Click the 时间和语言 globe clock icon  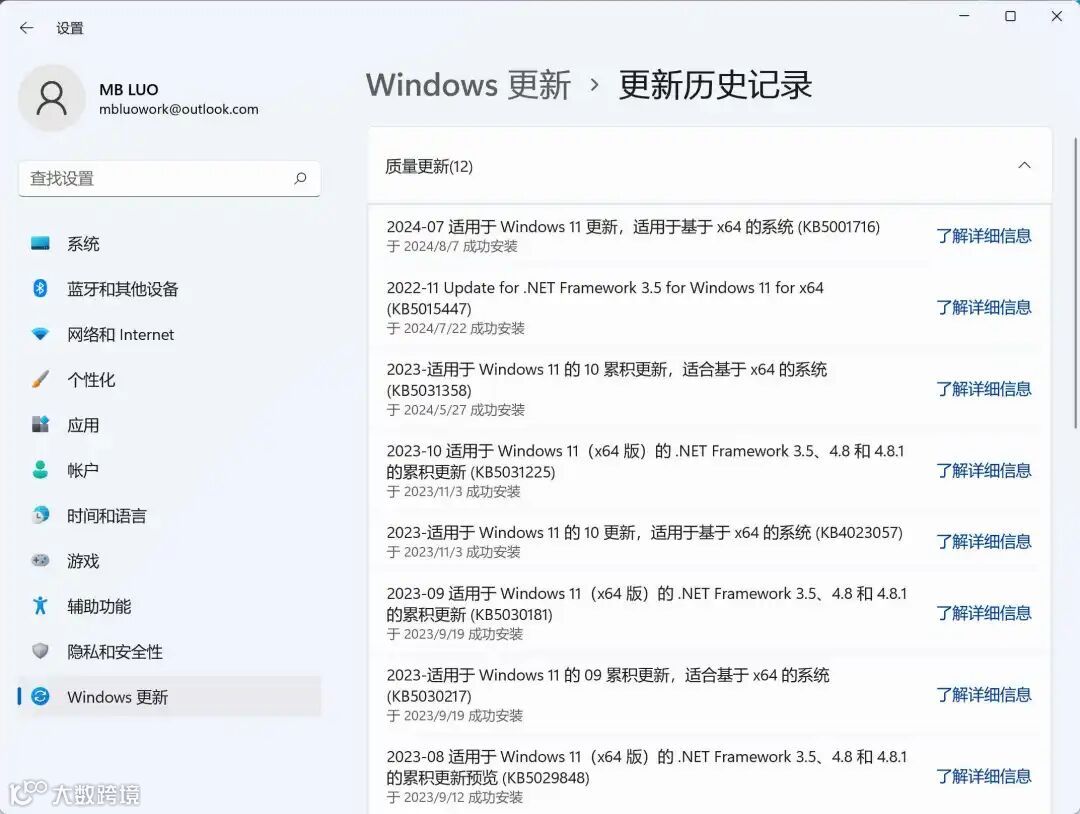[40, 515]
